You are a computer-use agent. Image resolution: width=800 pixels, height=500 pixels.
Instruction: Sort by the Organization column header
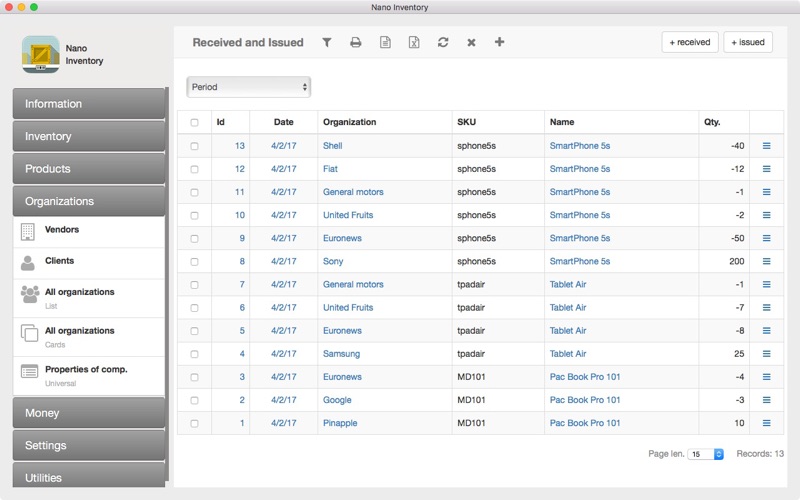coord(349,122)
